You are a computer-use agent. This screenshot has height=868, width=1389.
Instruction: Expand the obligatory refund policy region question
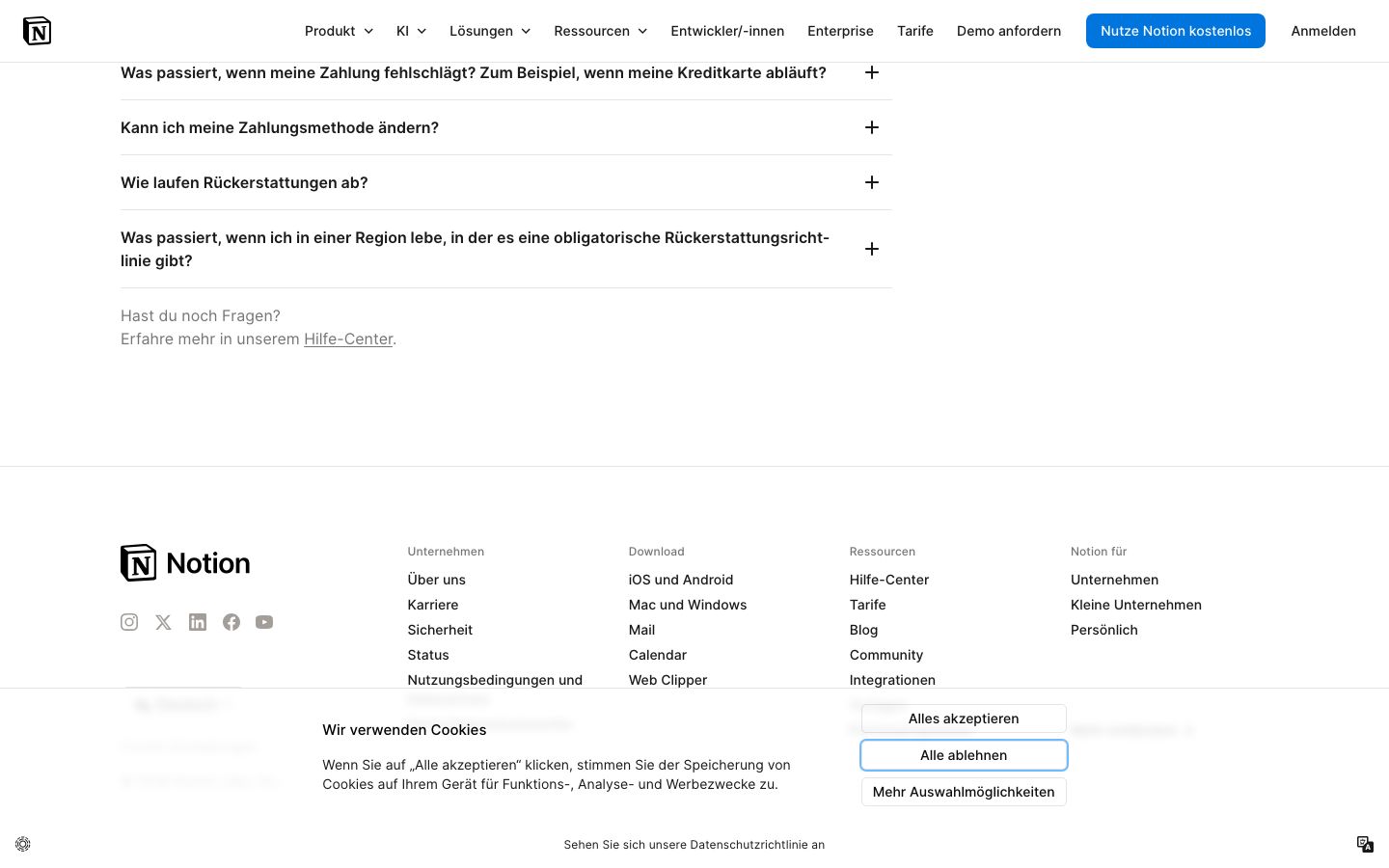click(x=506, y=249)
